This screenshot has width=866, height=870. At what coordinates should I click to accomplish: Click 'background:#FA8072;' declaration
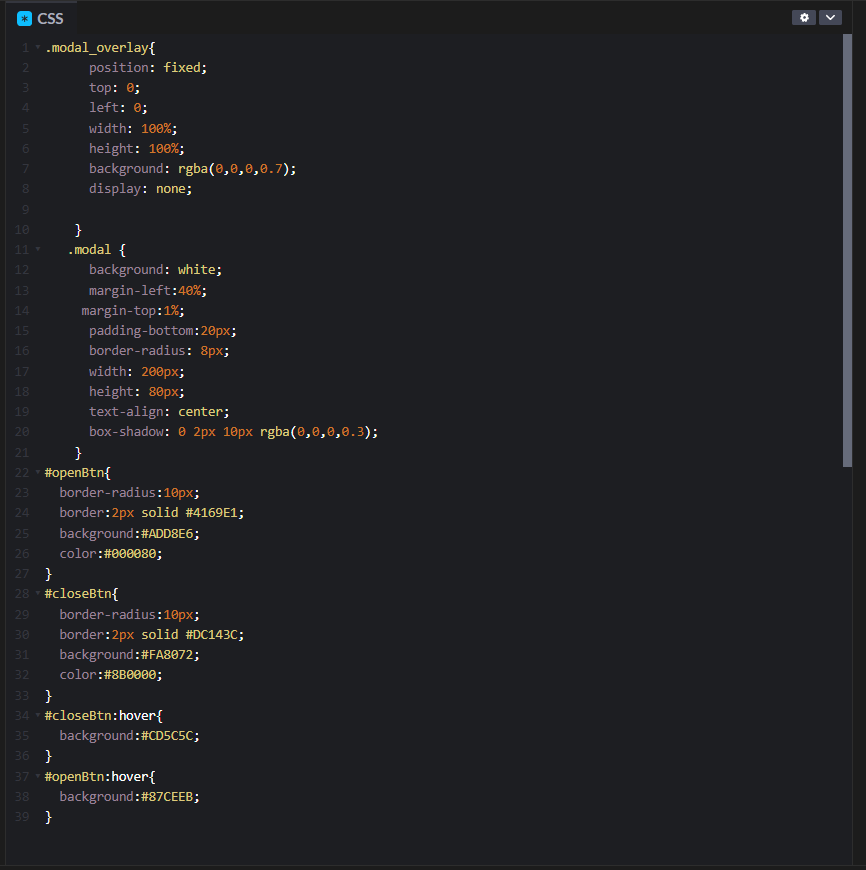tap(130, 655)
